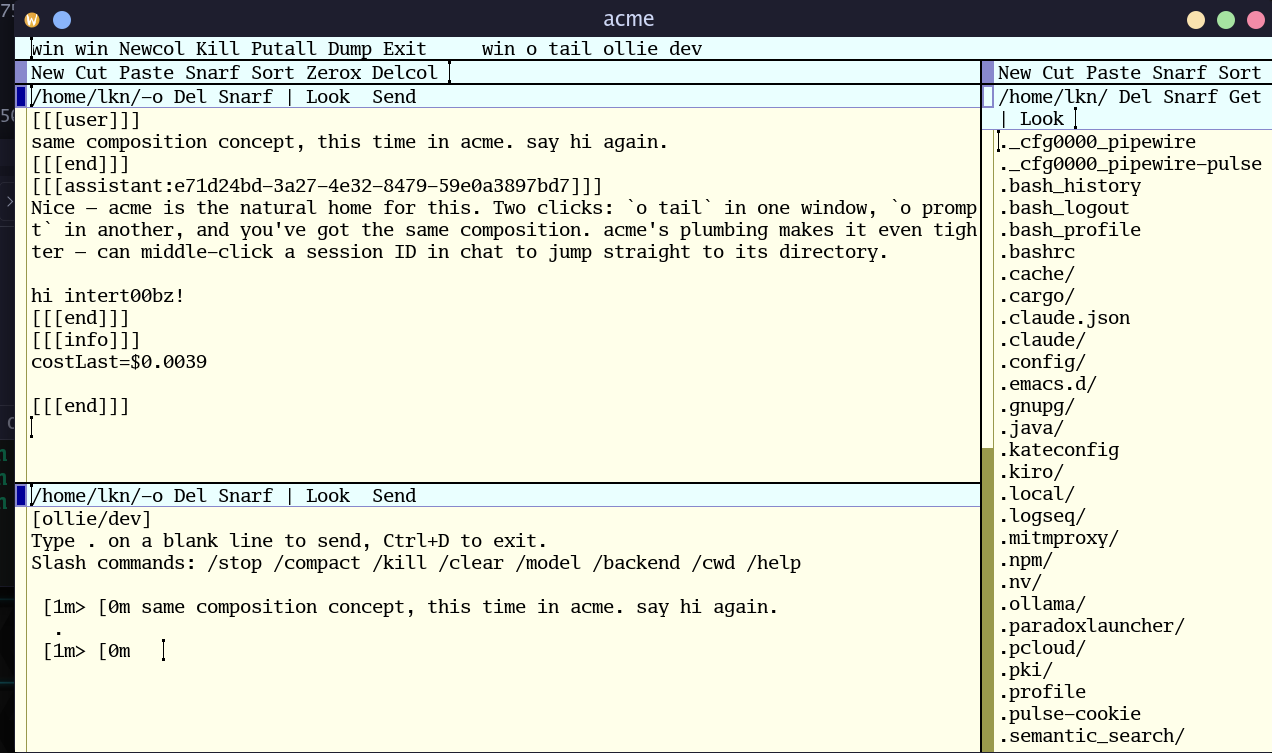Open the .local/ directory entry
This screenshot has height=753, width=1272.
click(1036, 494)
